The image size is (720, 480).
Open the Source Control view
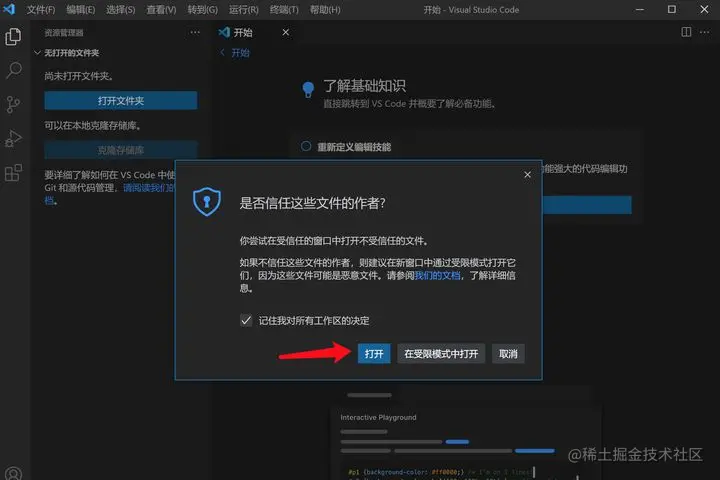13,104
